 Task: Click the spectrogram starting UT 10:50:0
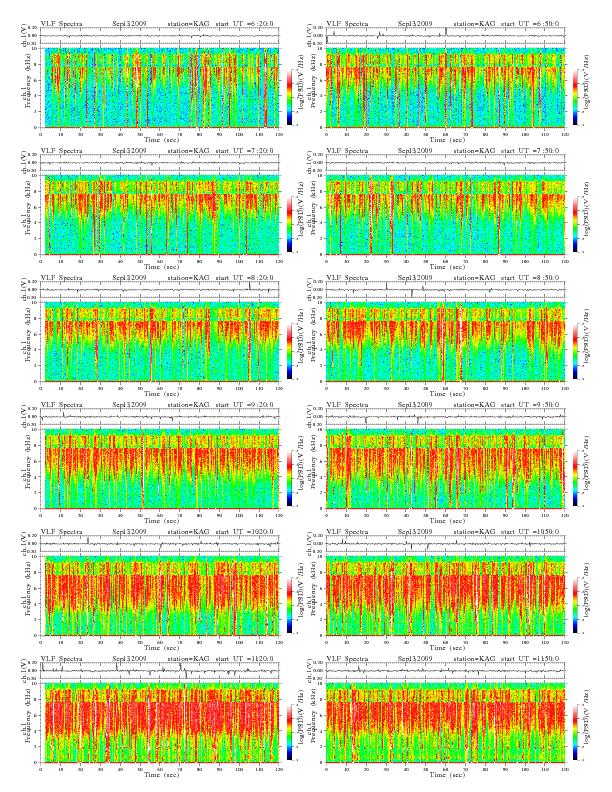tap(445, 596)
